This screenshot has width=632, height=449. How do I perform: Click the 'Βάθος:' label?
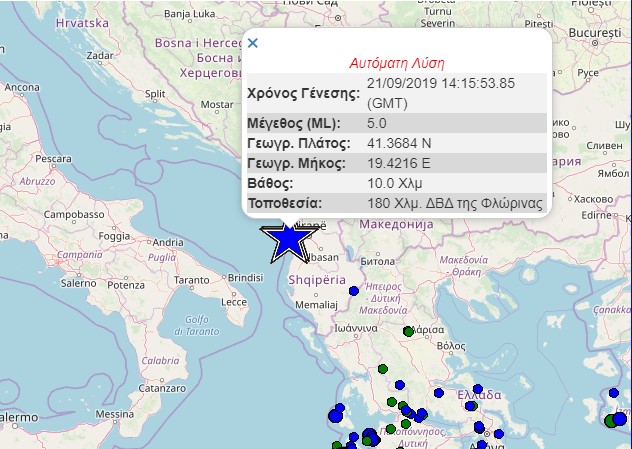270,183
